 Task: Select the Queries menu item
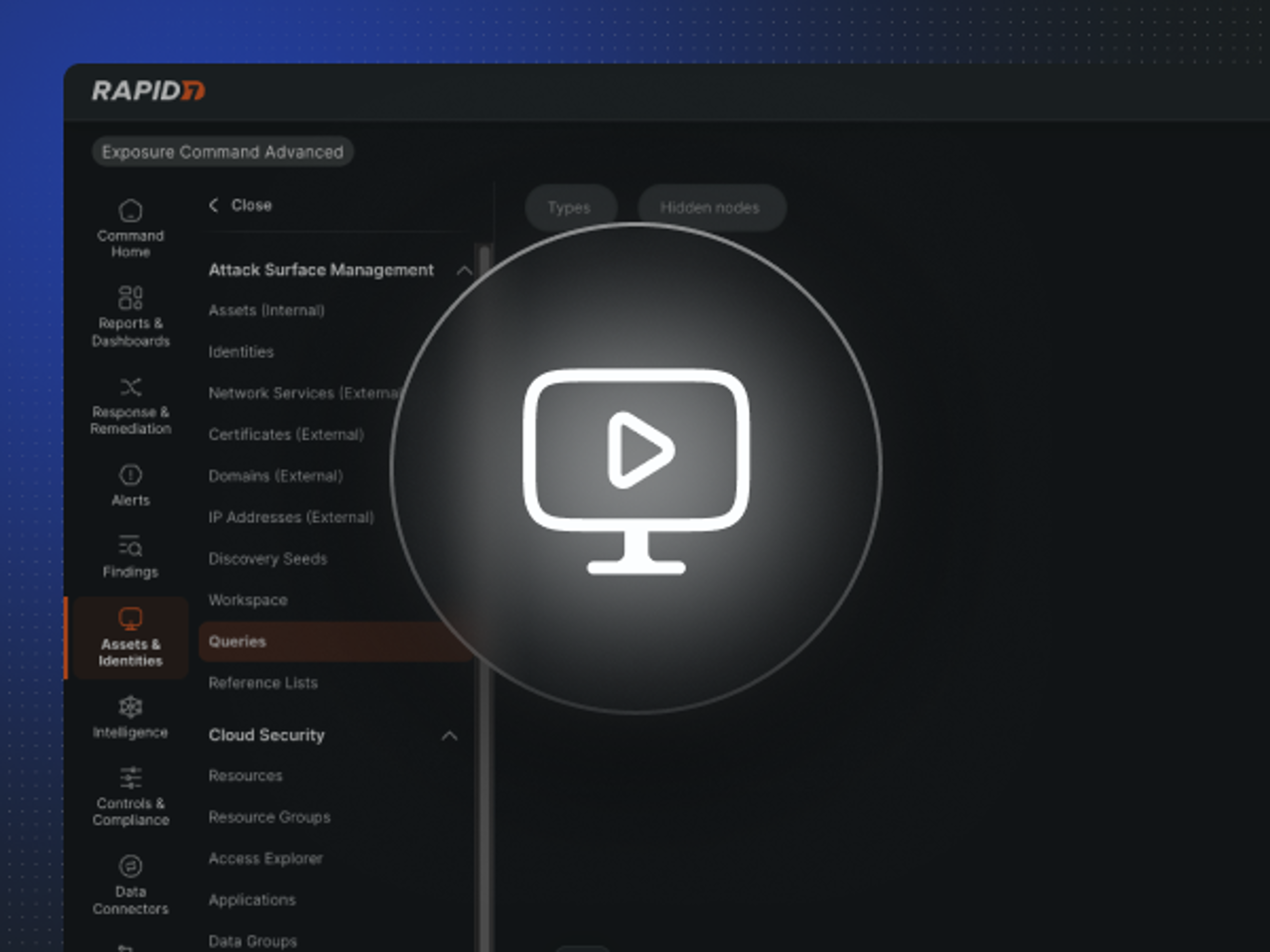pos(336,642)
